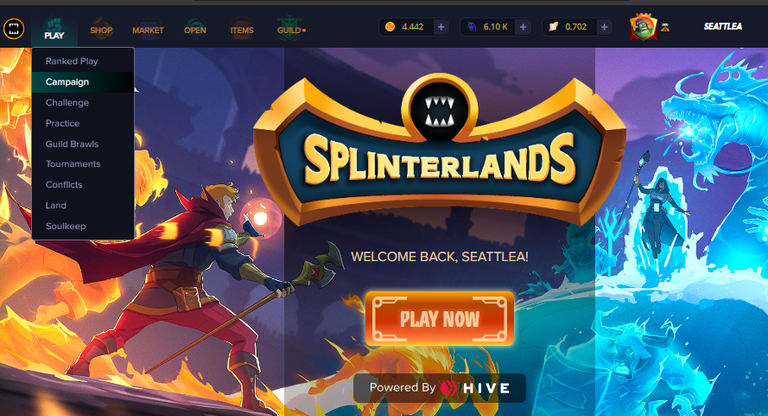Viewport: 768px width, 416px height.
Task: Open the SEATTLEA account username
Action: 722,26
